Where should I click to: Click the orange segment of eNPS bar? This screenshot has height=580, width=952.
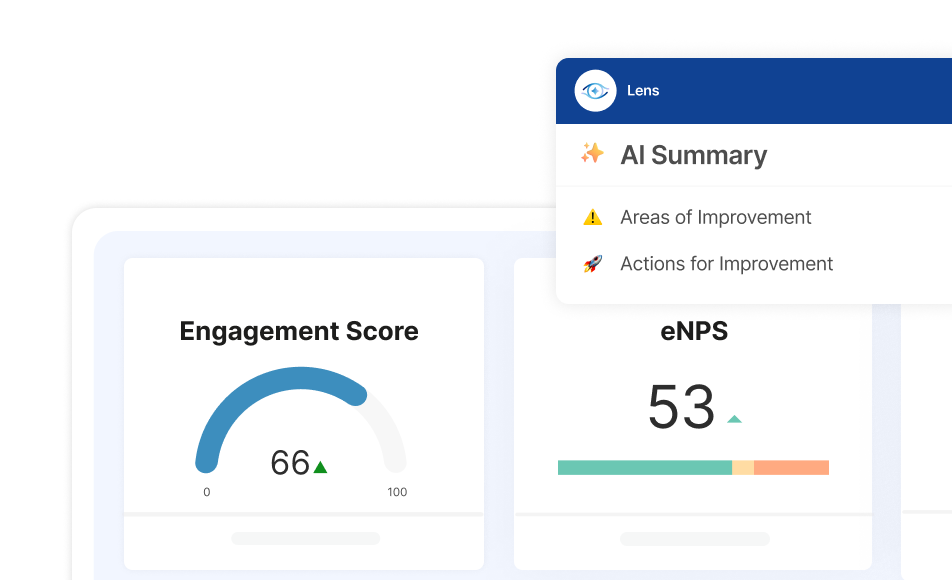(x=791, y=468)
